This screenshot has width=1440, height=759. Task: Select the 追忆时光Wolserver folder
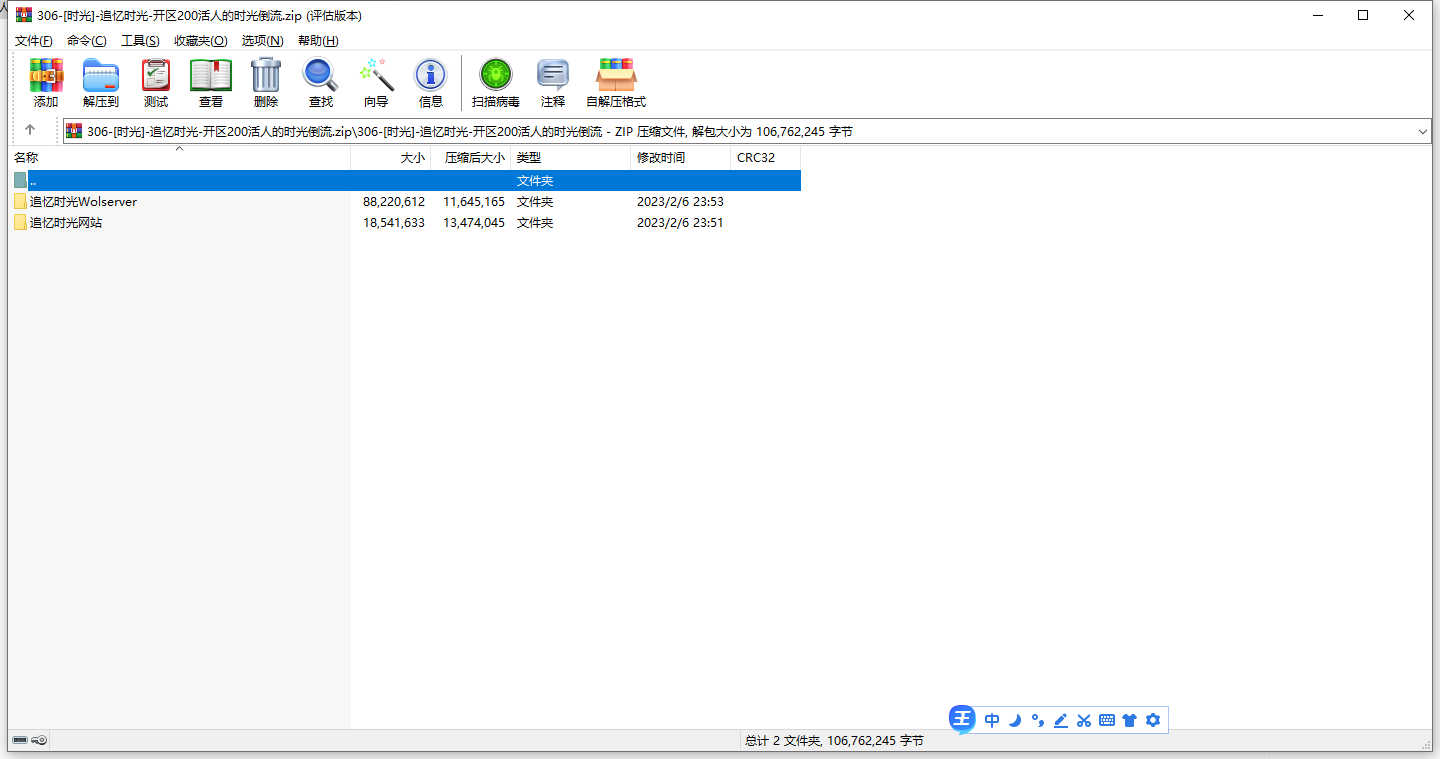[83, 202]
